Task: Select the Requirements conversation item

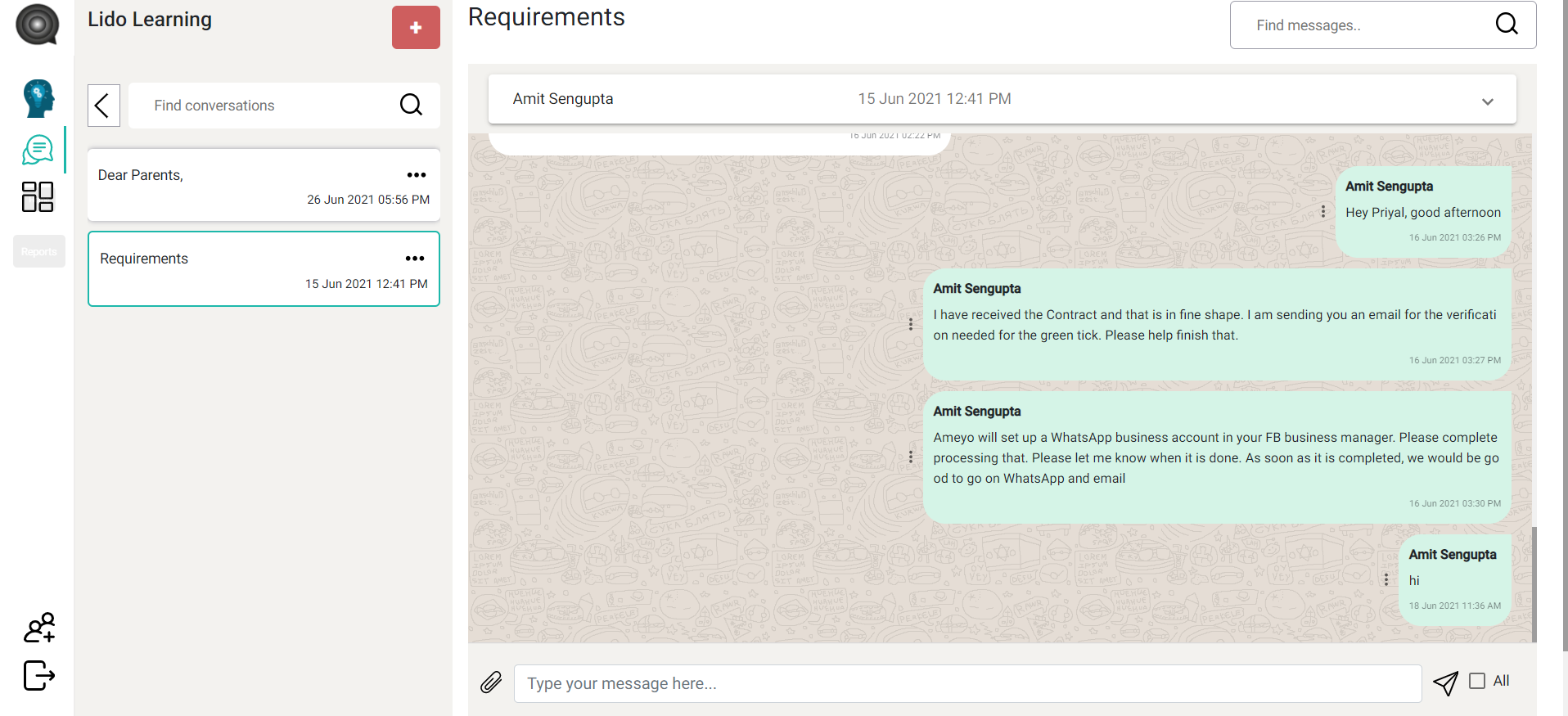Action: (x=246, y=269)
